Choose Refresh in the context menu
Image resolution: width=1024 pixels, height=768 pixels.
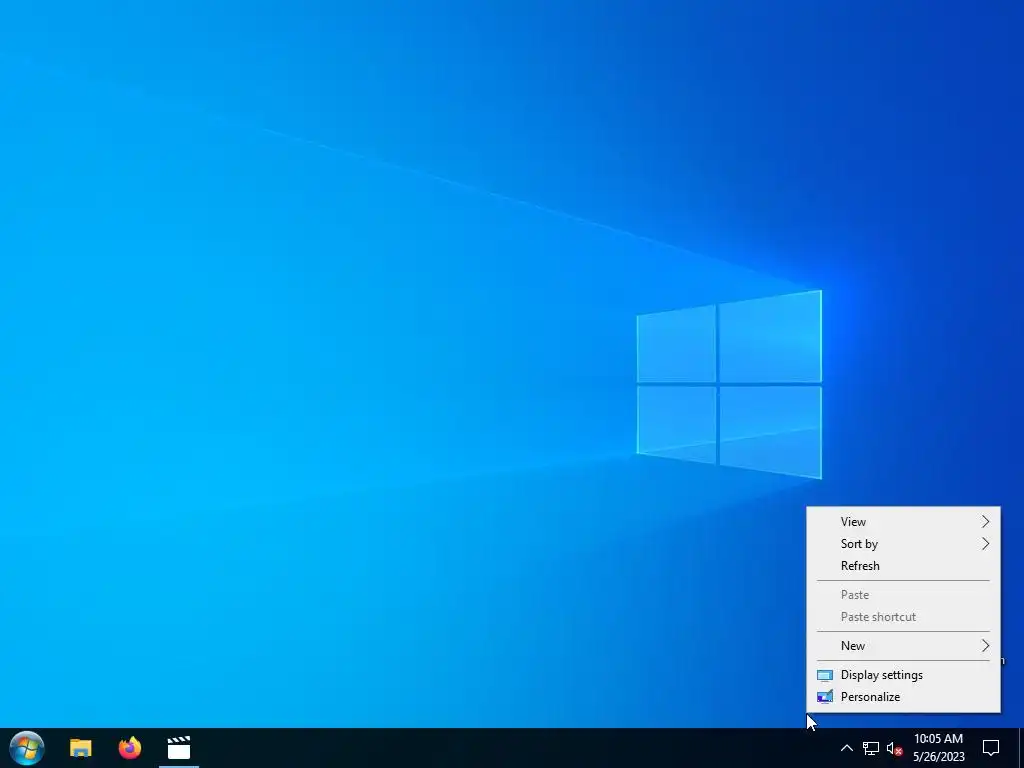tap(903, 566)
